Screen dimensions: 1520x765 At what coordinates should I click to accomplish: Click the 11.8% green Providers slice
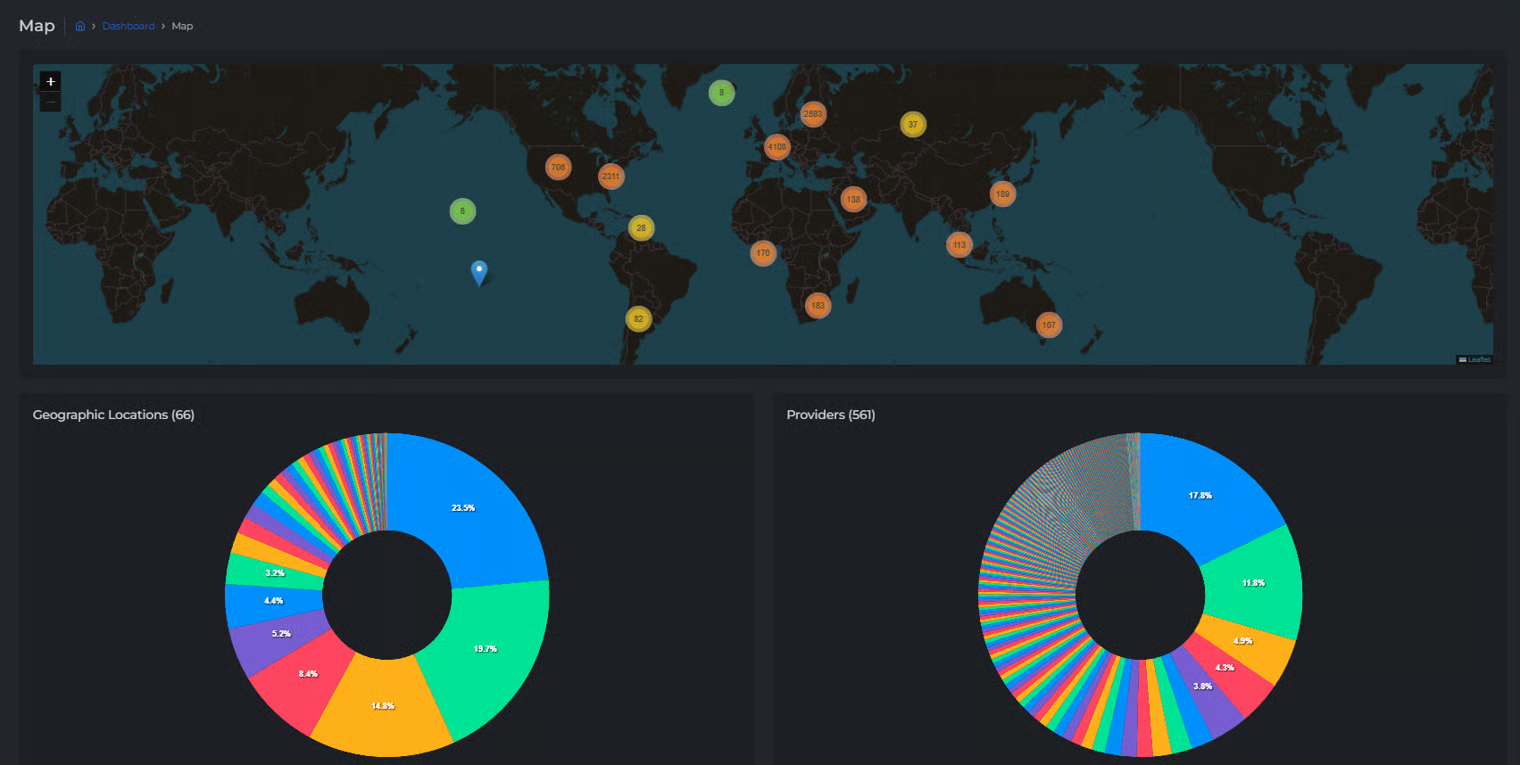click(1255, 585)
